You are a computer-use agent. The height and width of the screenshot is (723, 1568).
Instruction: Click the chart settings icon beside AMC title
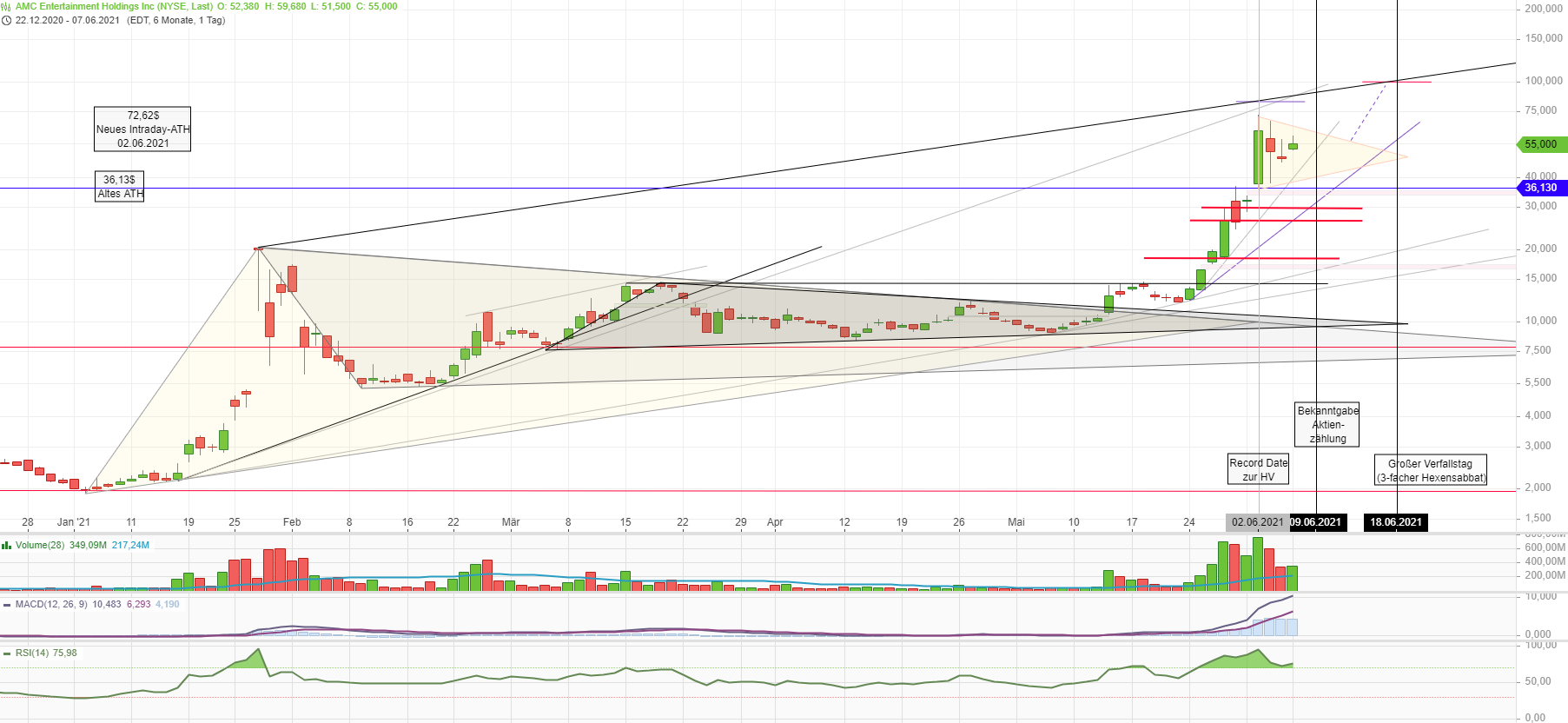pyautogui.click(x=6, y=6)
